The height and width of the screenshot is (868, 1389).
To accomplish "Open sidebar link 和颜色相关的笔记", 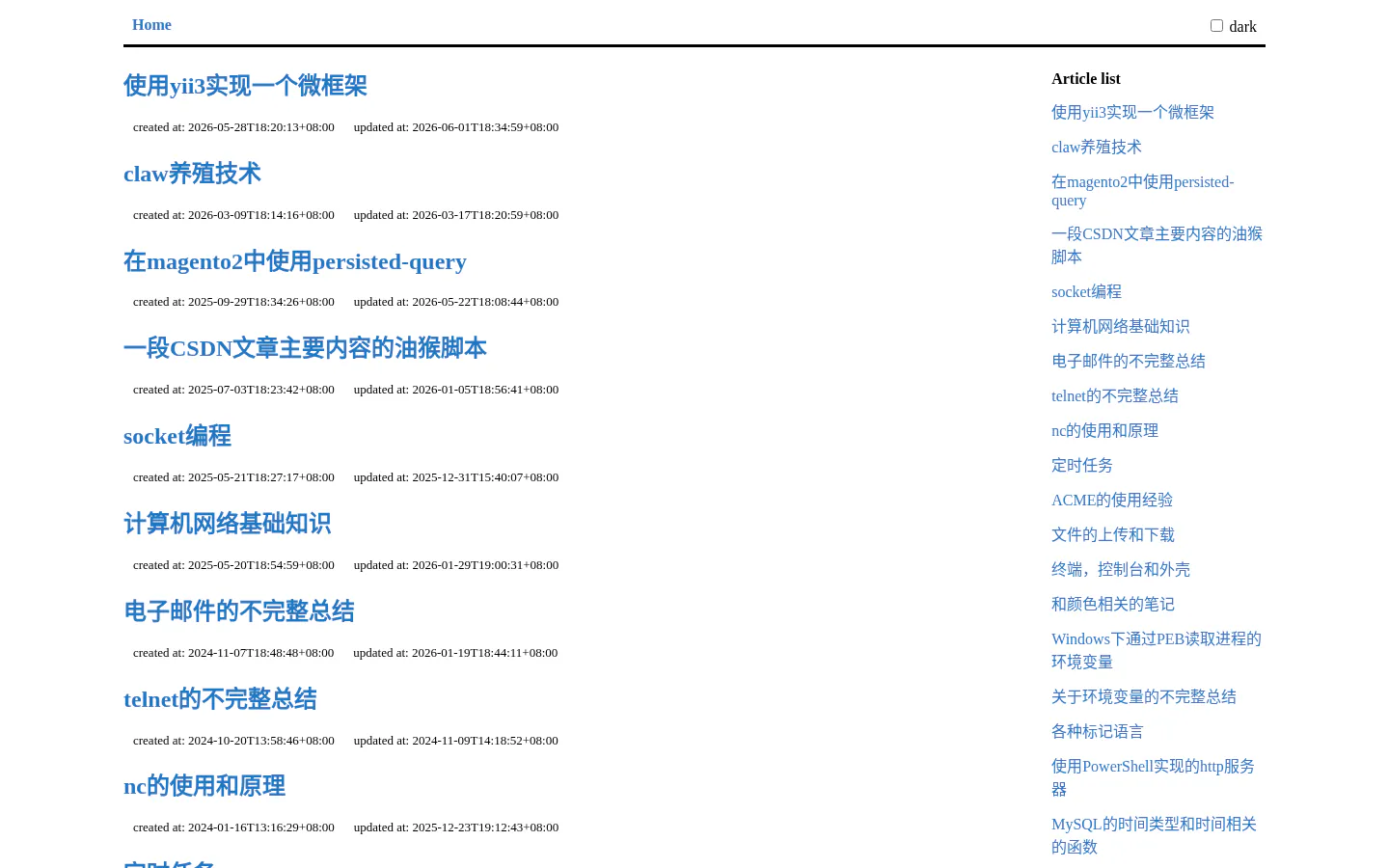I will (1113, 605).
